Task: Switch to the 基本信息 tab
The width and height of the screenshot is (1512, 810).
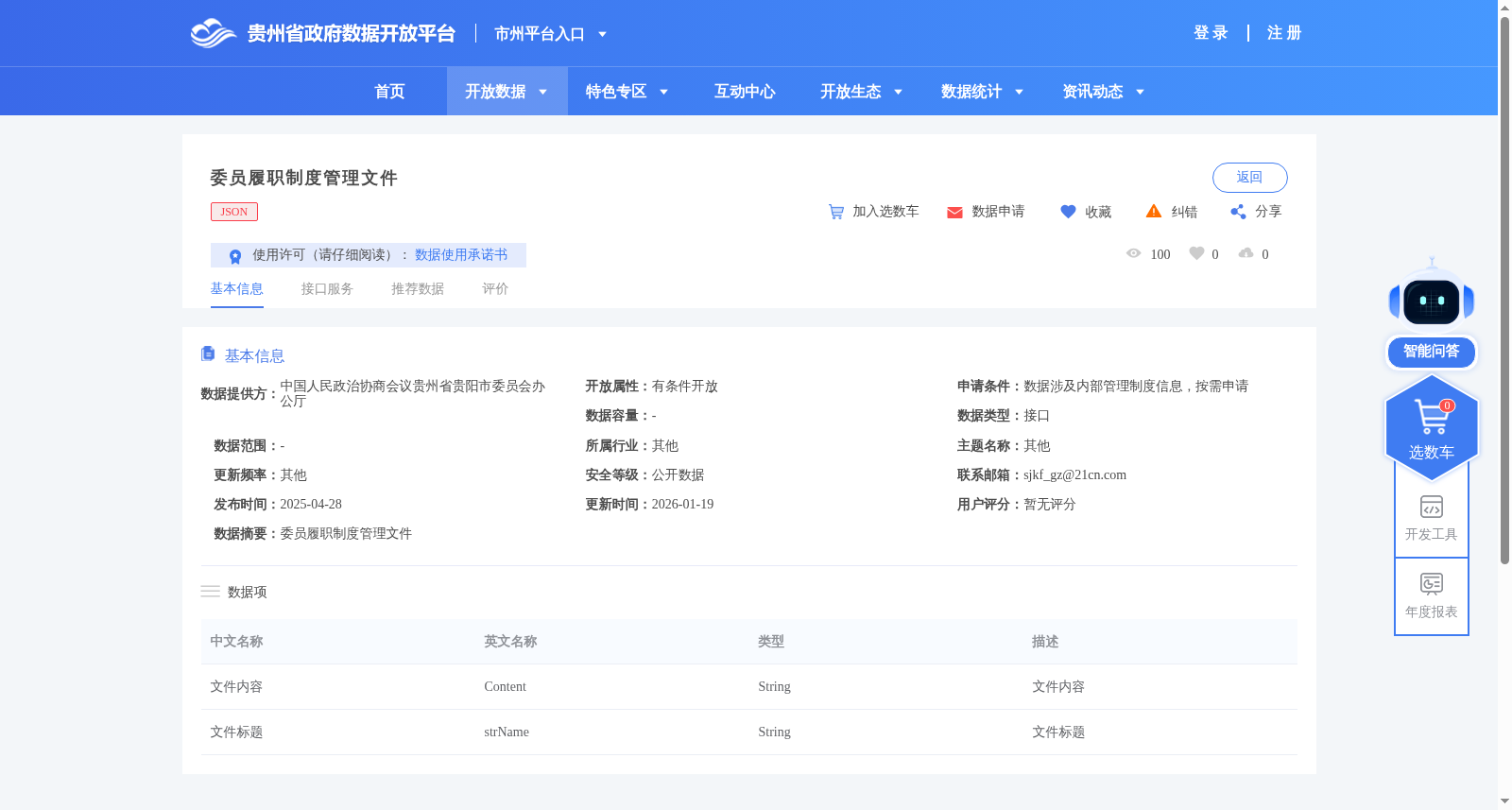Action: [236, 289]
